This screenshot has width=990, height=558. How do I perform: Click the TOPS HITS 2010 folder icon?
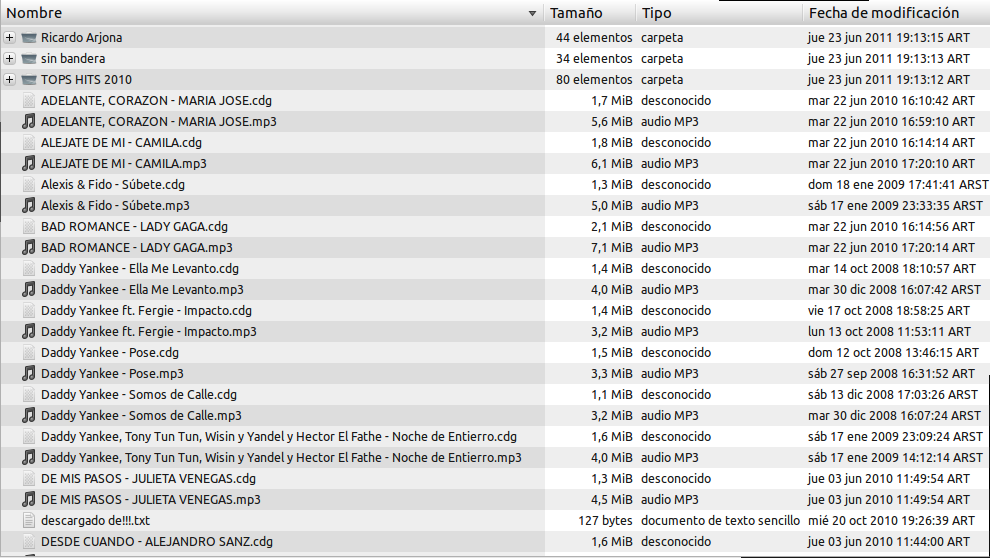pyautogui.click(x=28, y=80)
